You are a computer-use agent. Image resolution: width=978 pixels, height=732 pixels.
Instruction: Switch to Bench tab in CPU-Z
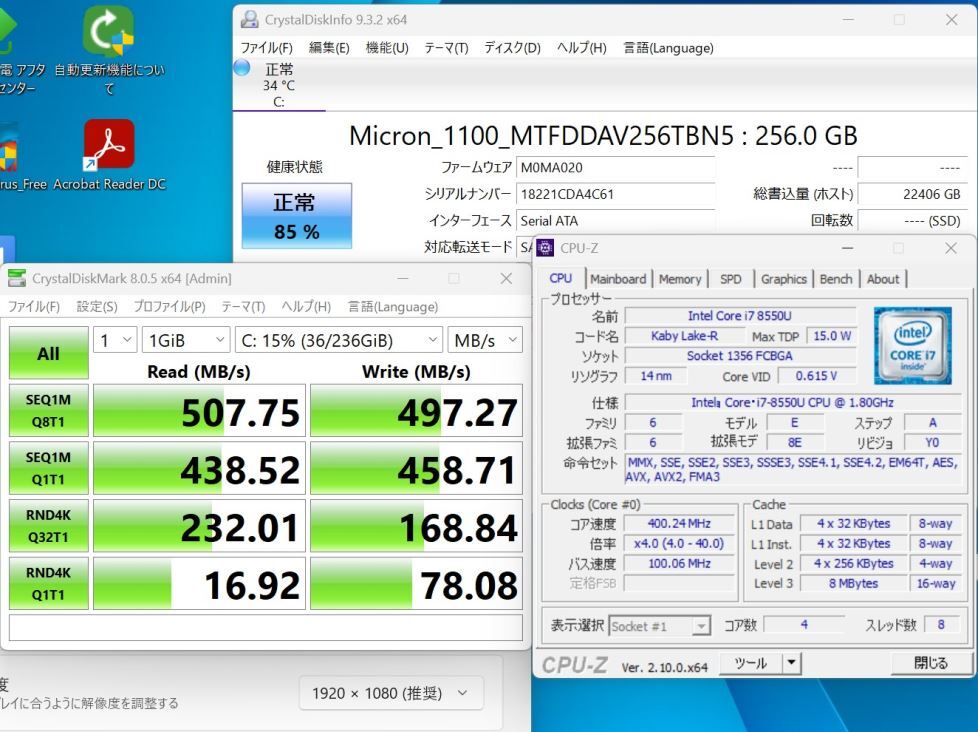click(836, 279)
